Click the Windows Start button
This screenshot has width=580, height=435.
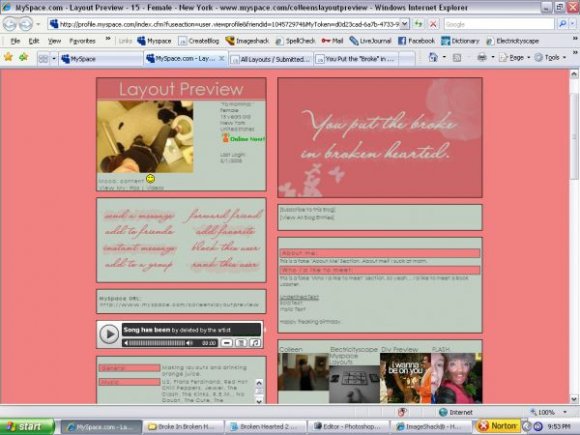[27, 426]
